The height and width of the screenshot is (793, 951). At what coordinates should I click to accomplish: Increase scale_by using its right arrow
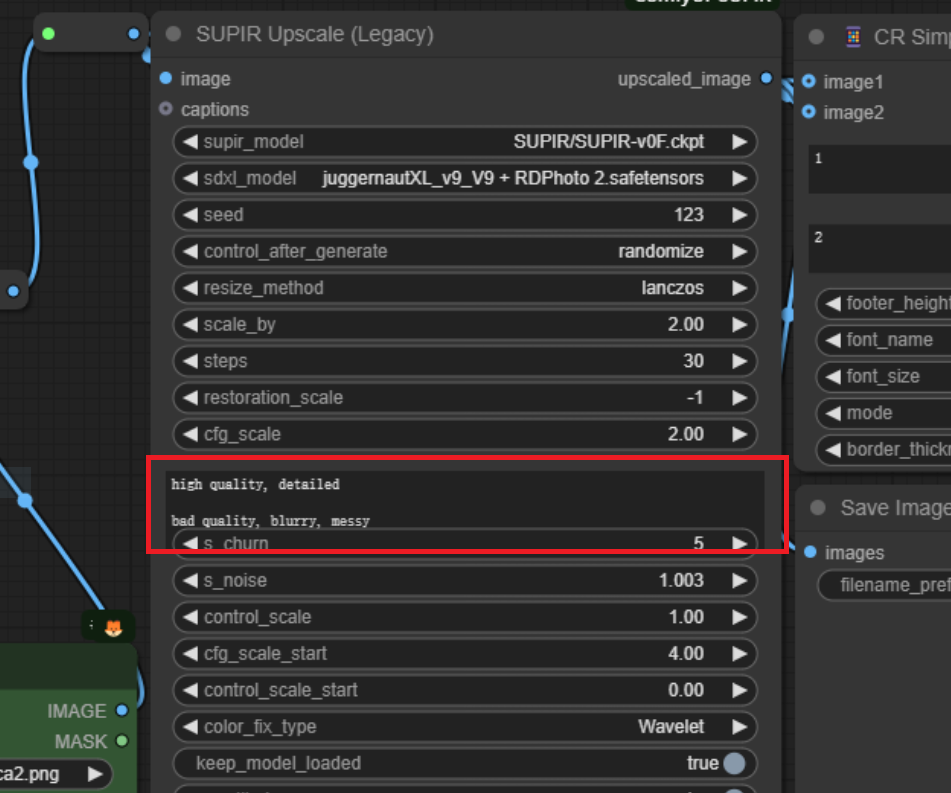(739, 324)
